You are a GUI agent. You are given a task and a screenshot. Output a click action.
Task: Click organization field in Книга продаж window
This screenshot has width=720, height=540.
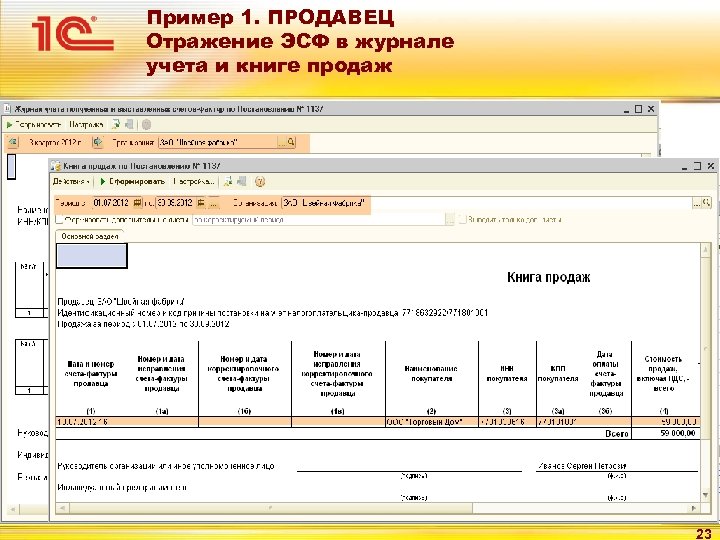pyautogui.click(x=487, y=203)
